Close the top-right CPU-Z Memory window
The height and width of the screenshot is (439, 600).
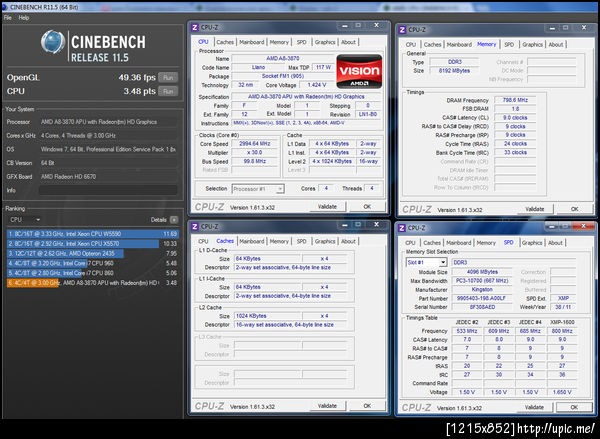tap(584, 28)
